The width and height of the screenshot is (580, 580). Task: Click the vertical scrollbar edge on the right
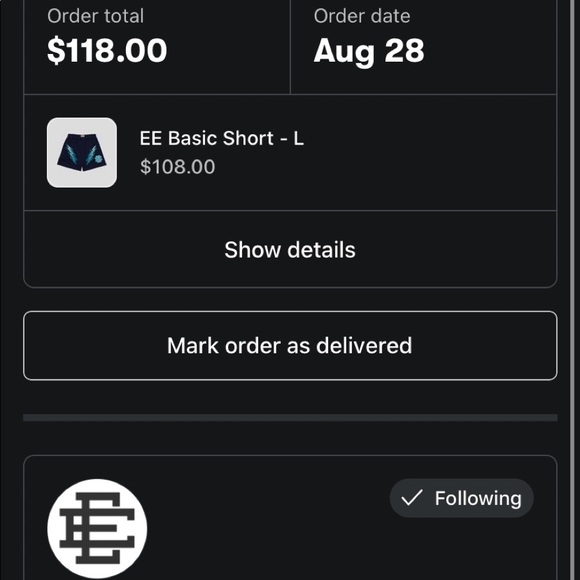[576, 290]
